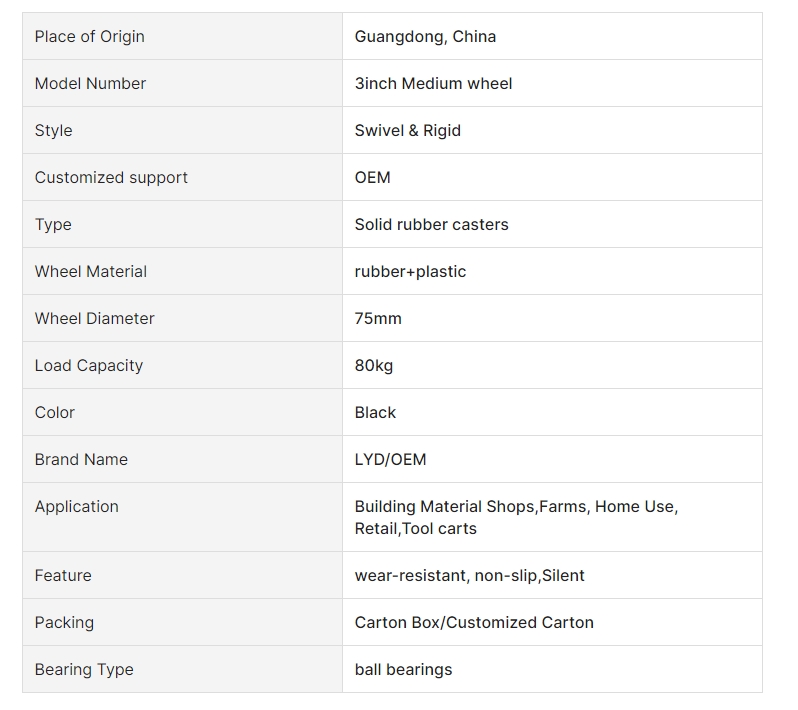Click the 'Wheel Diameter' label
Image resolution: width=798 pixels, height=710 pixels.
click(94, 319)
